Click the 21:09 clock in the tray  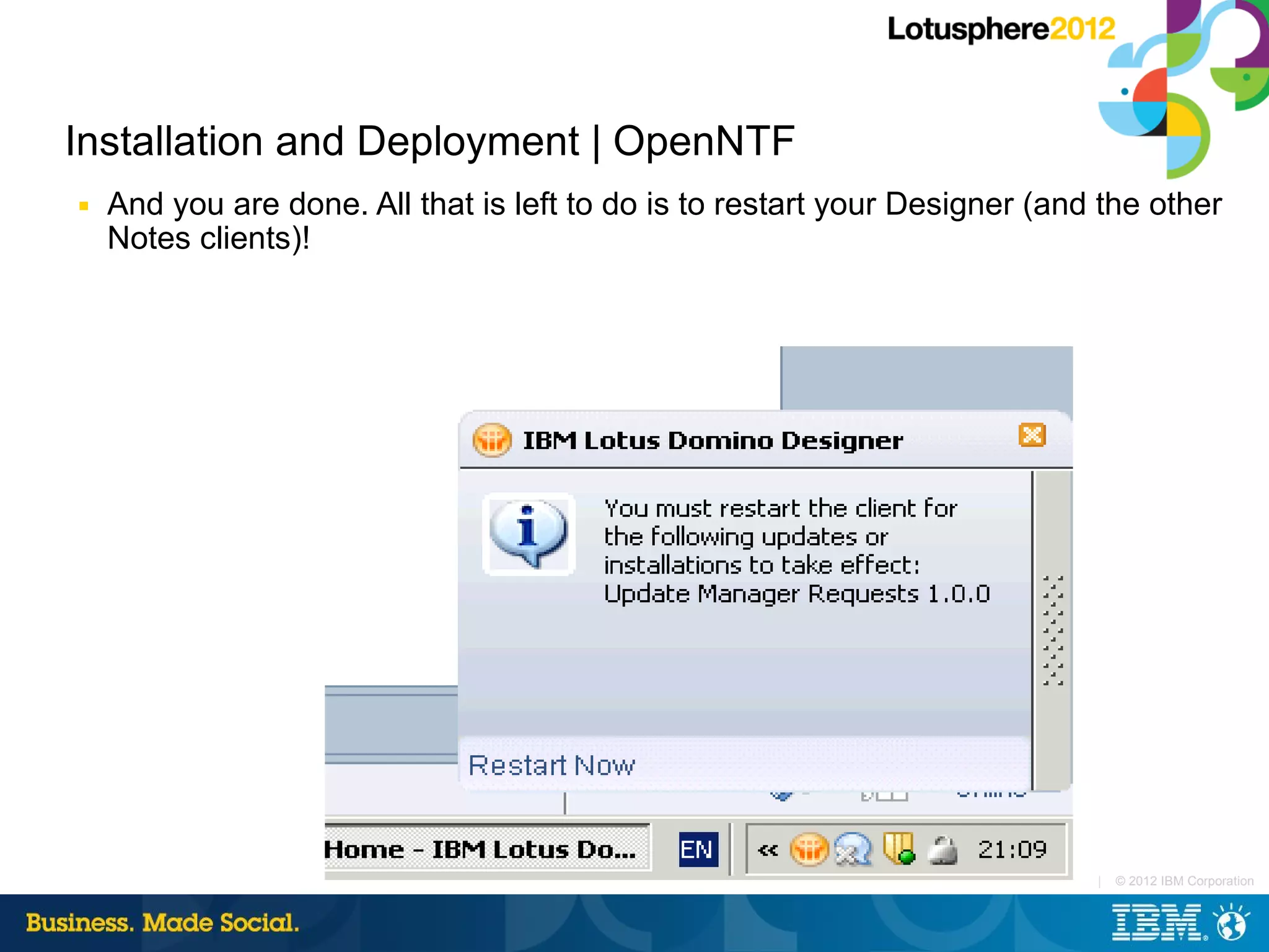1012,849
